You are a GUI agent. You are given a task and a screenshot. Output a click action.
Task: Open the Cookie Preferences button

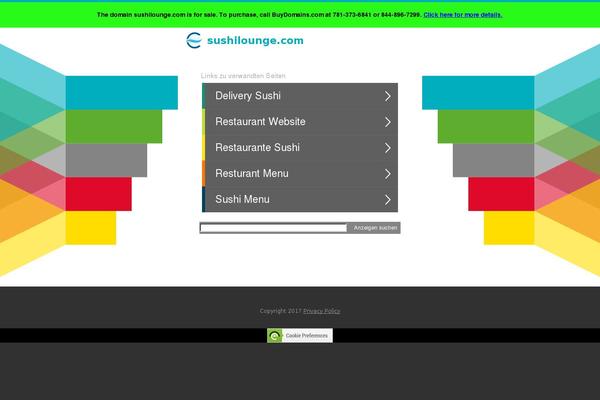300,336
